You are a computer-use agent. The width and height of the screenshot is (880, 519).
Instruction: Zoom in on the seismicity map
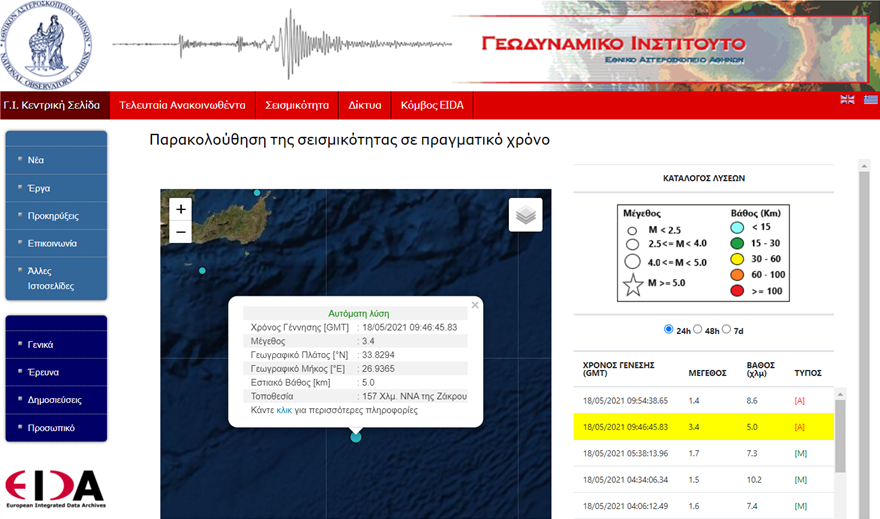tap(180, 209)
